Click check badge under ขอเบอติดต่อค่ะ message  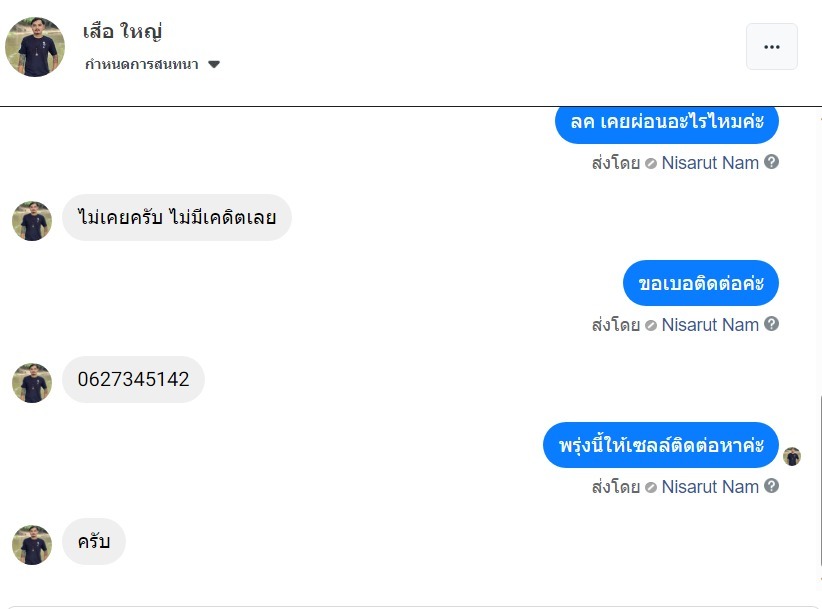tap(651, 325)
